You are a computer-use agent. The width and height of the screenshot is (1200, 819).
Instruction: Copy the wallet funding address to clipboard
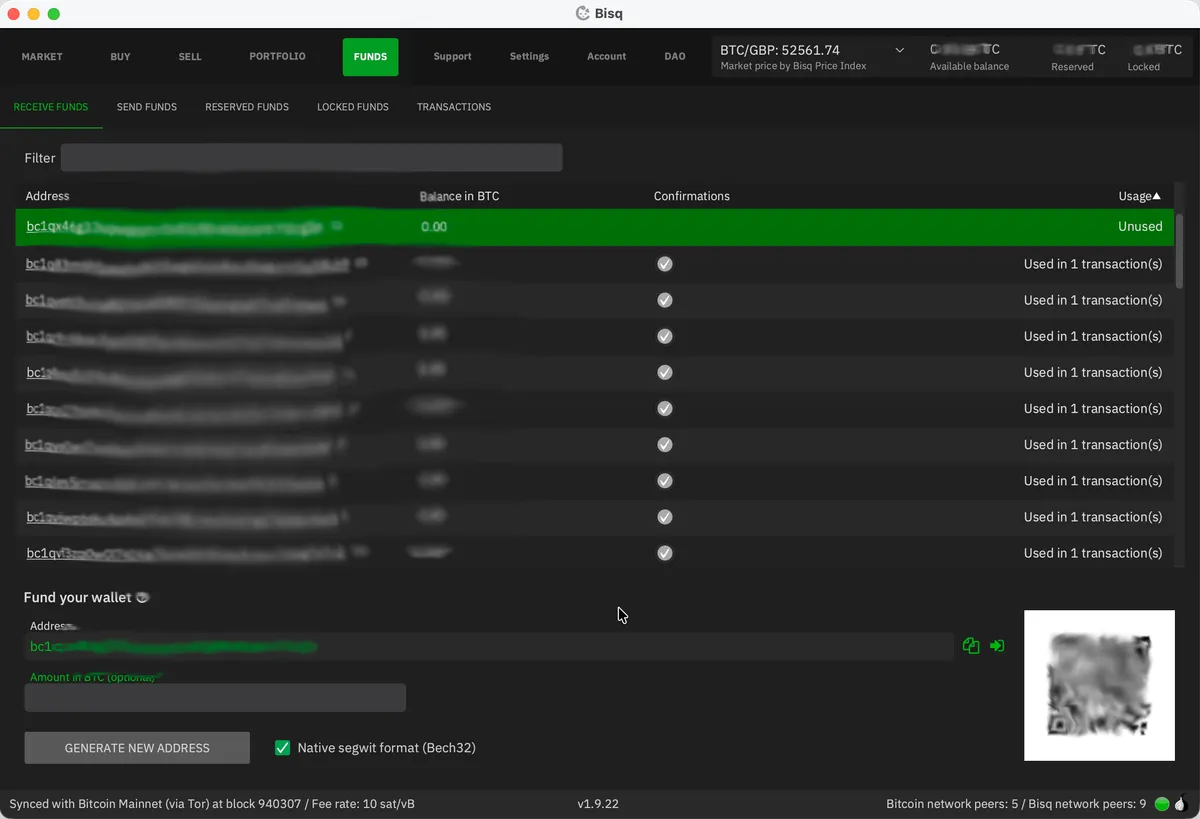[x=970, y=645]
